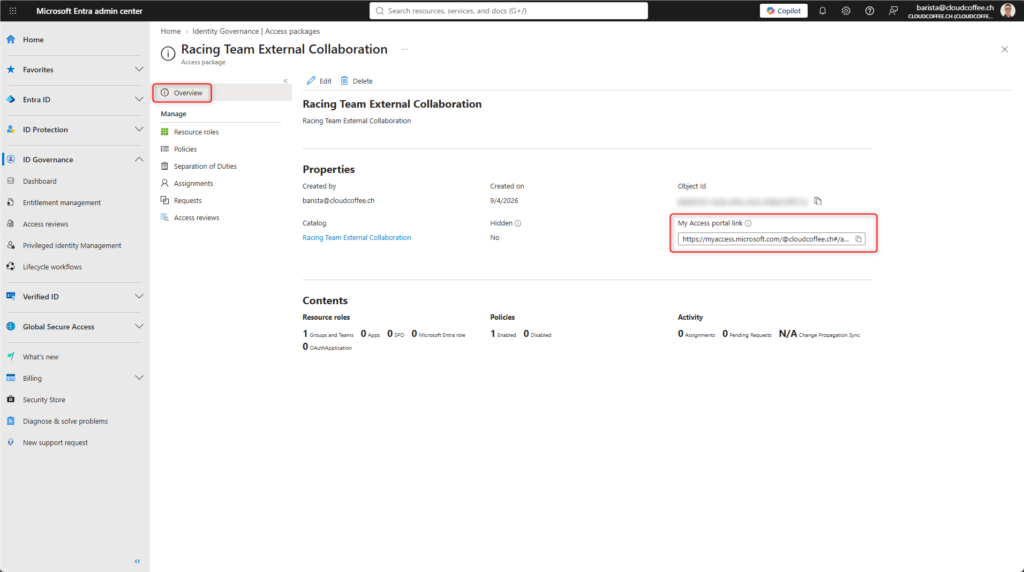1024x572 pixels.
Task: Launch Copilot from the top bar
Action: (784, 10)
